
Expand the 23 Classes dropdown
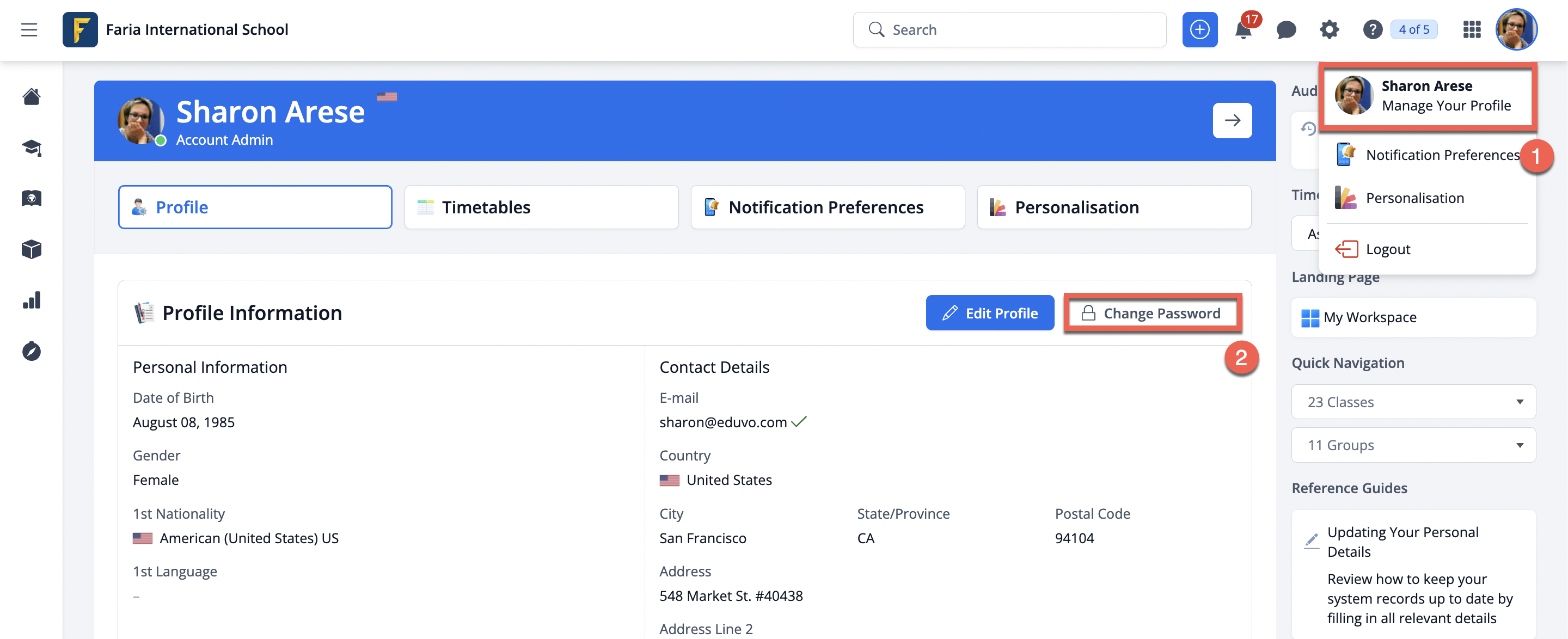coord(1413,402)
